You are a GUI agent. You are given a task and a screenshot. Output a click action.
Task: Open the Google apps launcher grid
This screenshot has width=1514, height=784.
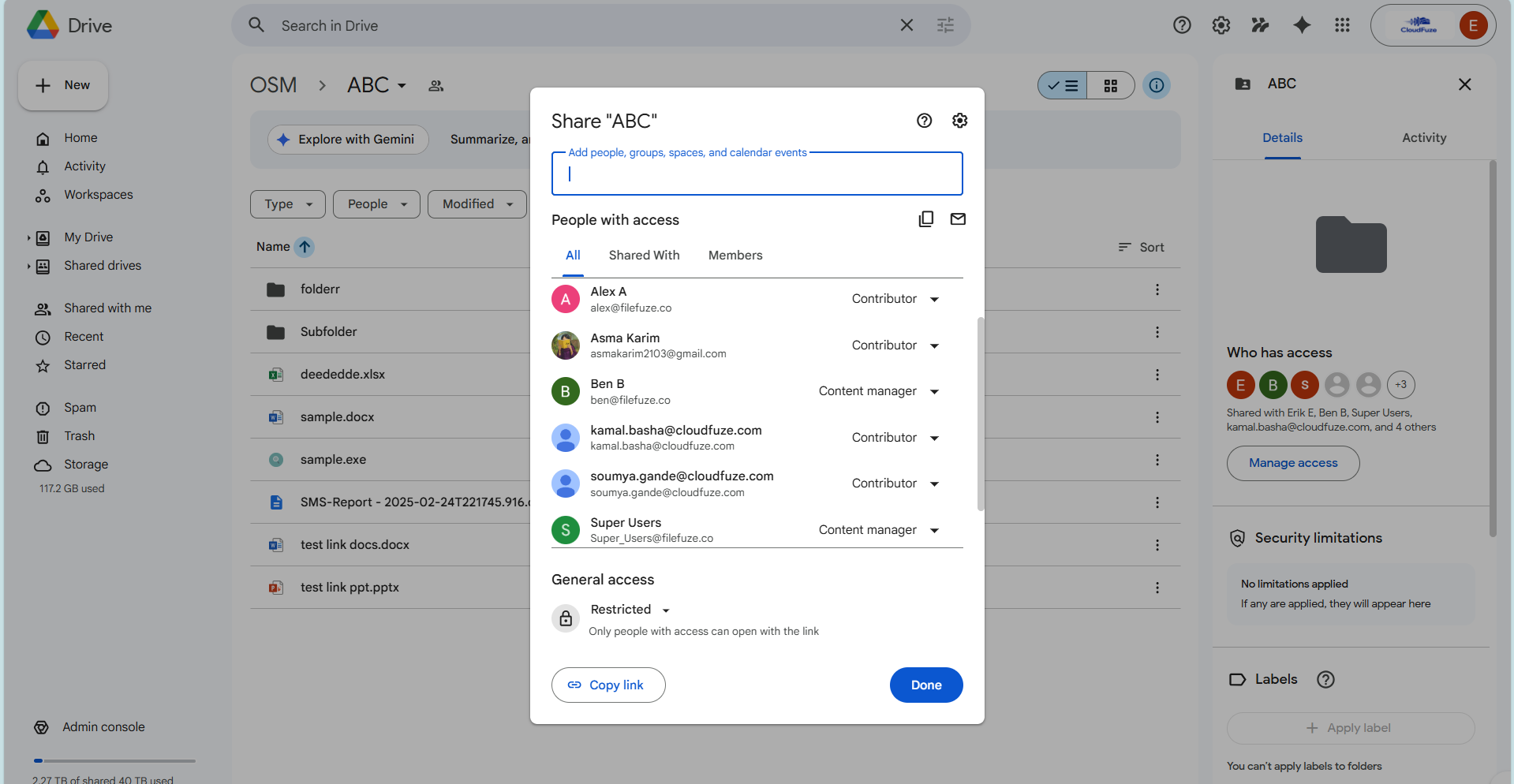pyautogui.click(x=1341, y=25)
